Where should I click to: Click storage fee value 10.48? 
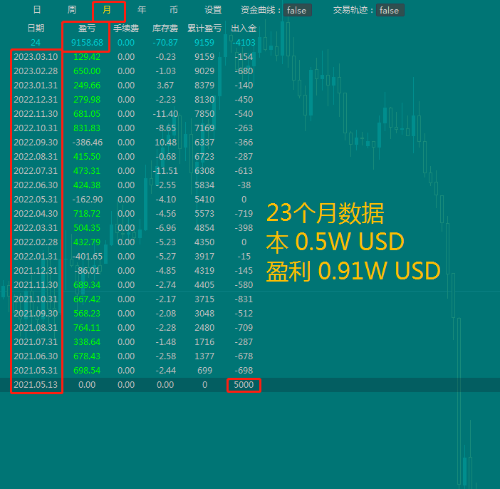pos(166,143)
